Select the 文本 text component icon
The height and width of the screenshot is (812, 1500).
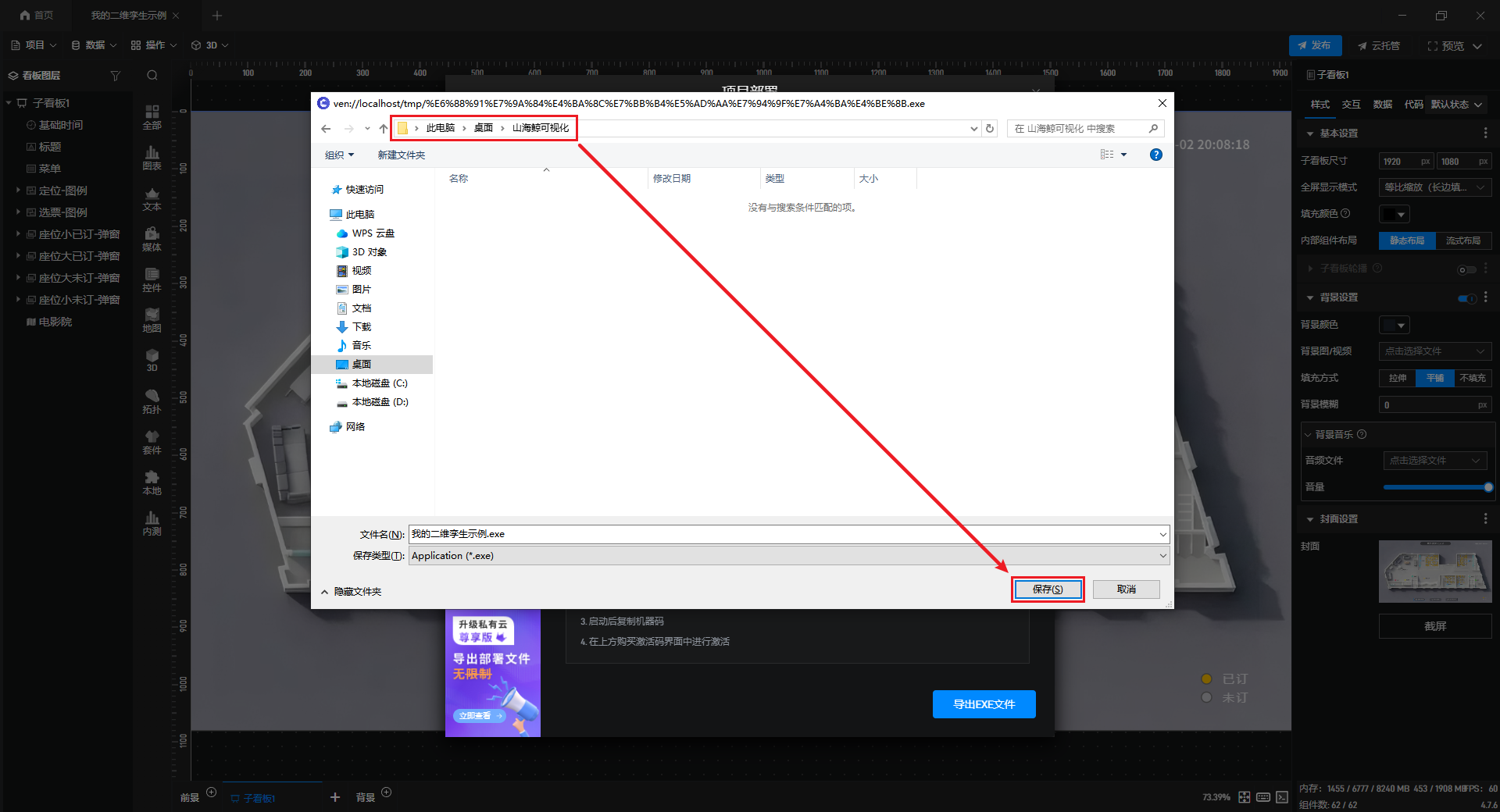tap(152, 198)
